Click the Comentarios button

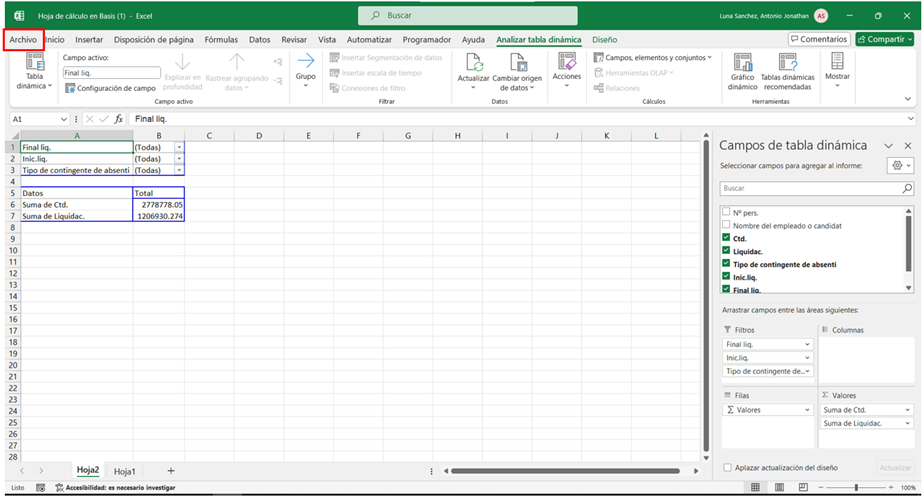tap(818, 39)
